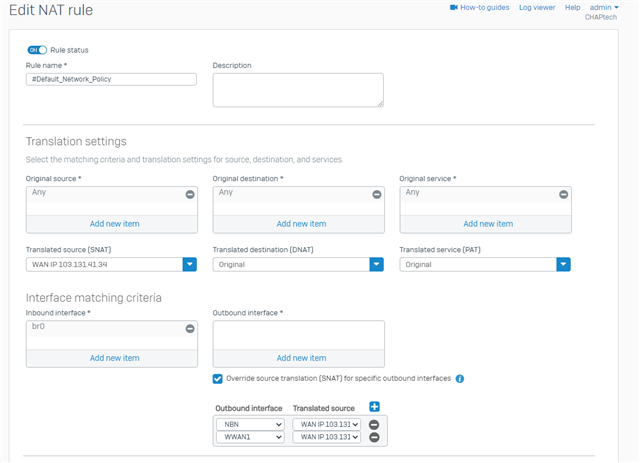Add a new outbound interface override row
Image resolution: width=640 pixels, height=463 pixels.
374,407
